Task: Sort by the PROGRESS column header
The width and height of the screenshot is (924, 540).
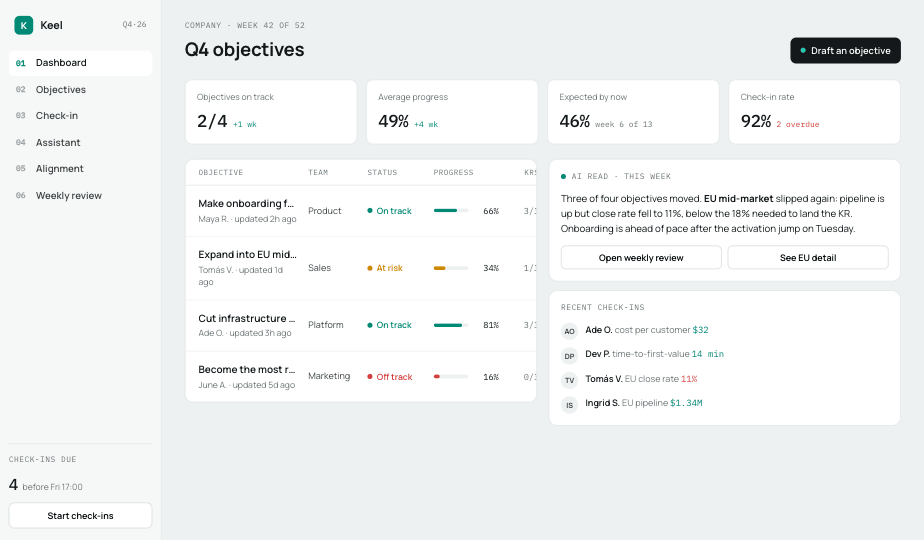Action: 453,173
